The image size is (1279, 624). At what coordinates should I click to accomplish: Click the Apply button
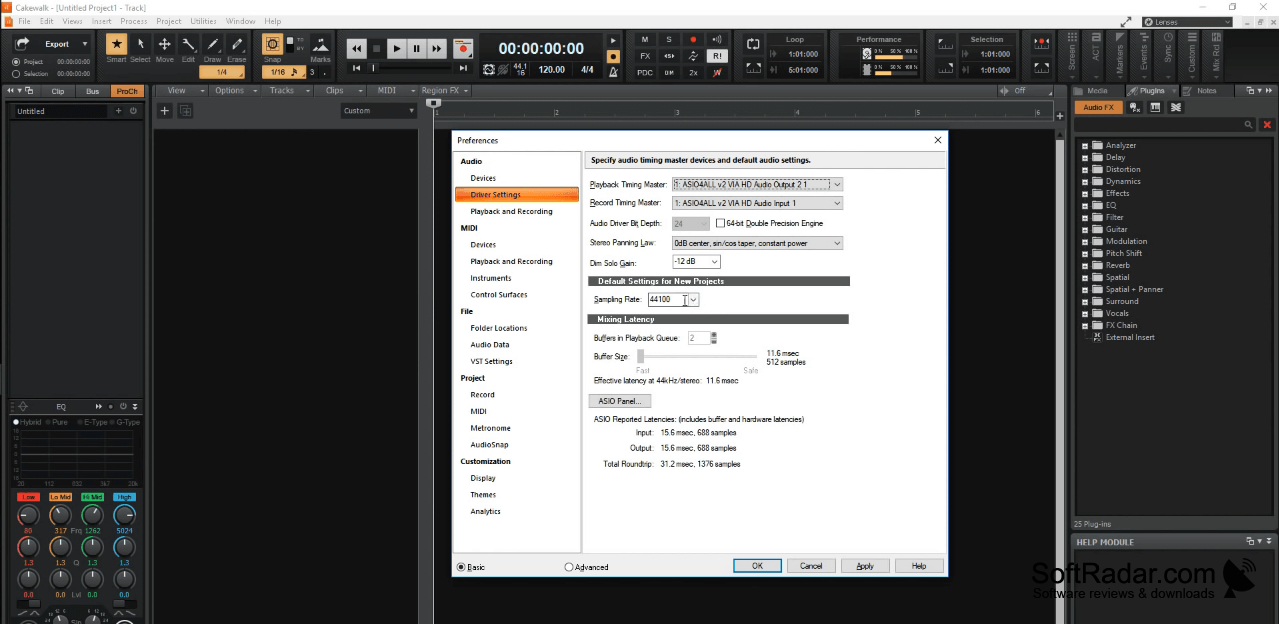[x=865, y=566]
